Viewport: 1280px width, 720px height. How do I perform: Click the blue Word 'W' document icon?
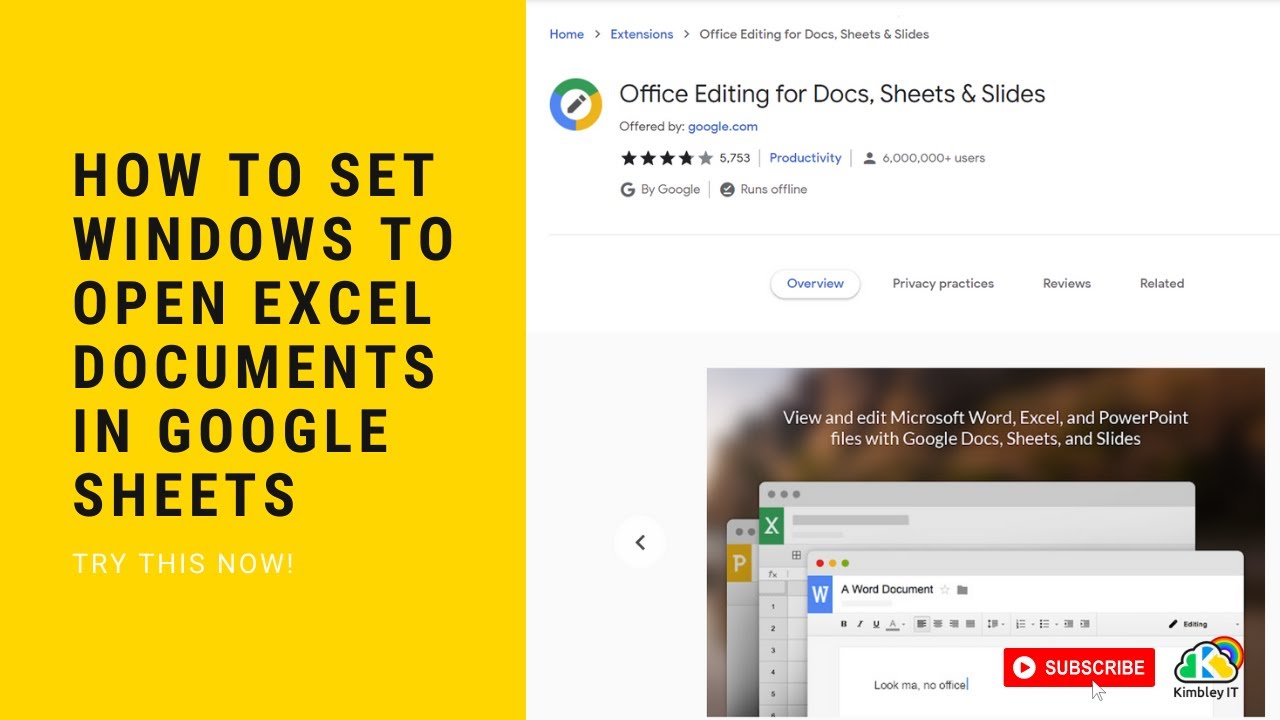pyautogui.click(x=820, y=594)
